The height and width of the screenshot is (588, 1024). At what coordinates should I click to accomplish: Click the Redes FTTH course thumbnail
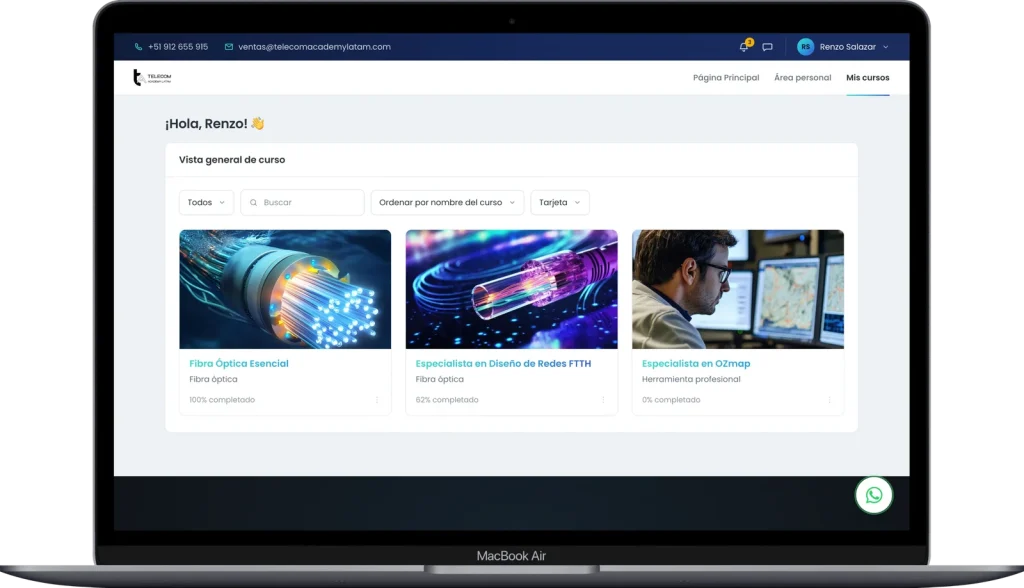tap(511, 289)
